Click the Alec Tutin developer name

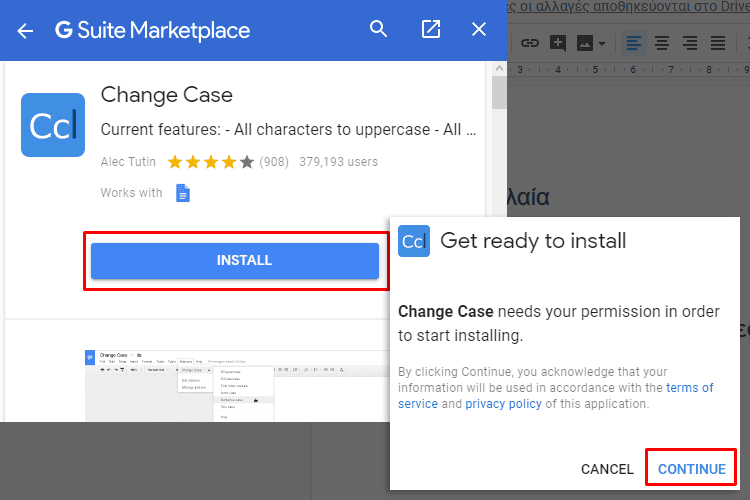tap(128, 162)
